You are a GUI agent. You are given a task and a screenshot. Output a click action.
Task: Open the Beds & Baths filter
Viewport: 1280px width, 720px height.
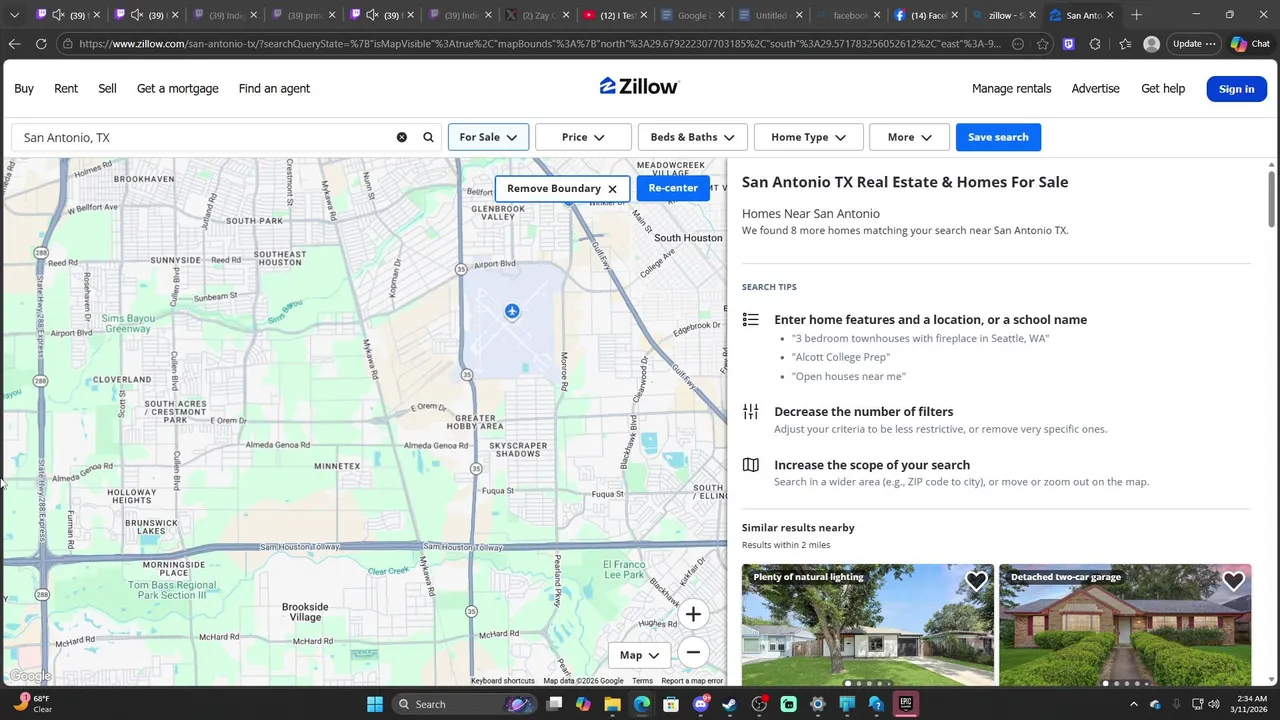692,137
